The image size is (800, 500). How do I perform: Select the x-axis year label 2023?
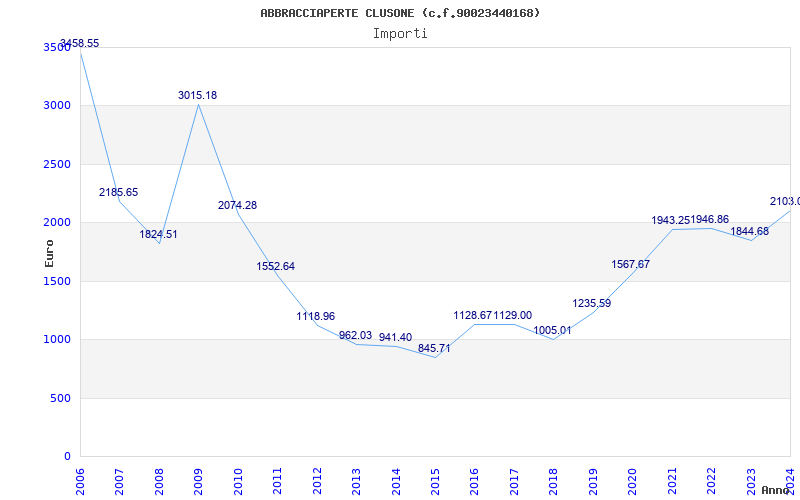[x=751, y=482]
